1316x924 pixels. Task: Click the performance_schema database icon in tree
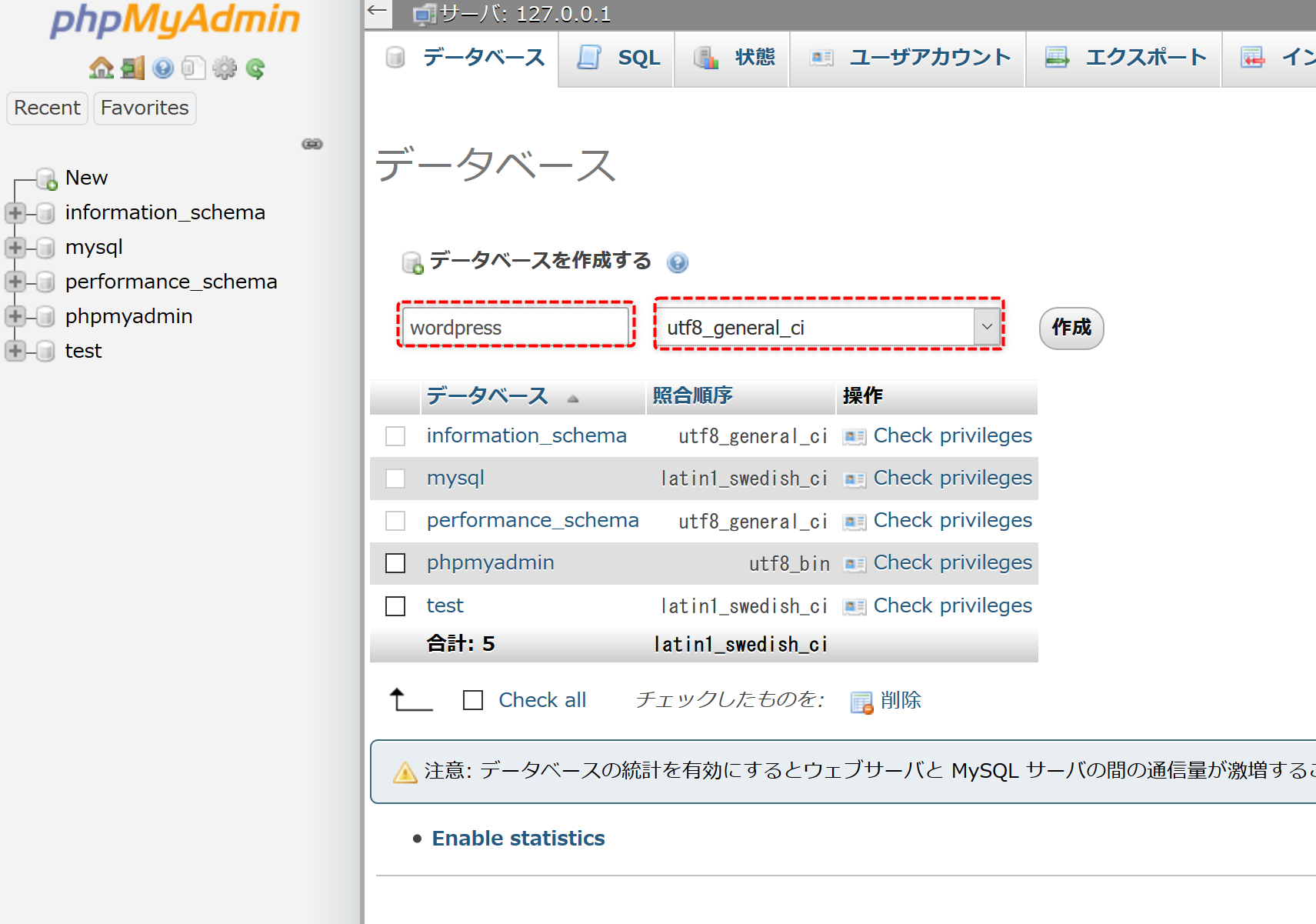coord(45,282)
